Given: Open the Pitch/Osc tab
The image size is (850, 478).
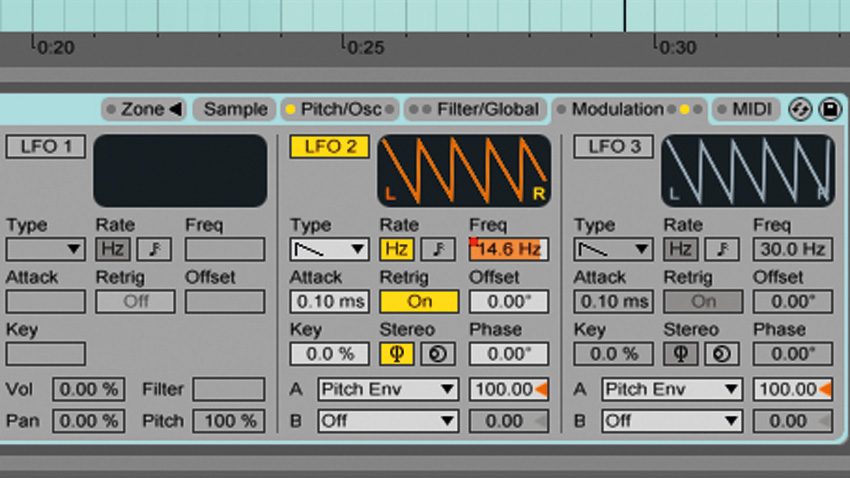Looking at the screenshot, I should pos(340,109).
